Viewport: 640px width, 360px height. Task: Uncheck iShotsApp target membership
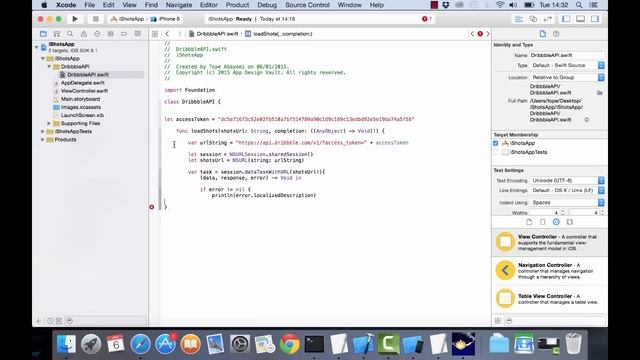coord(496,143)
